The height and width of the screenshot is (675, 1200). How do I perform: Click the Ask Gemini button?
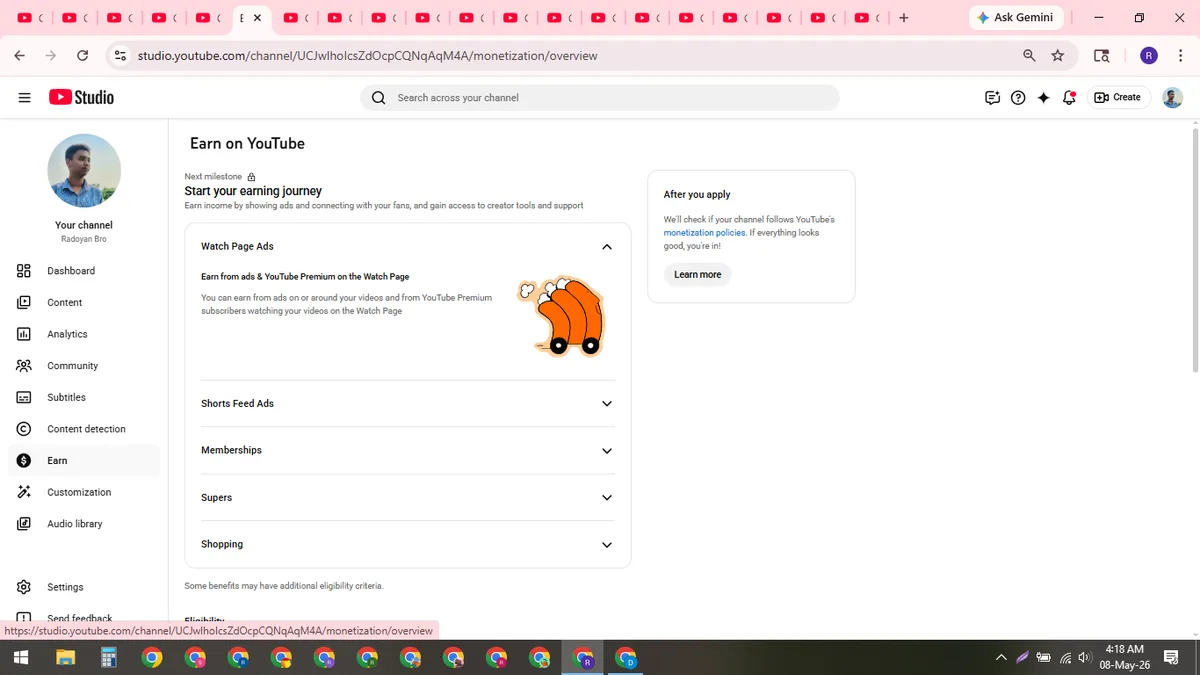pos(1016,18)
